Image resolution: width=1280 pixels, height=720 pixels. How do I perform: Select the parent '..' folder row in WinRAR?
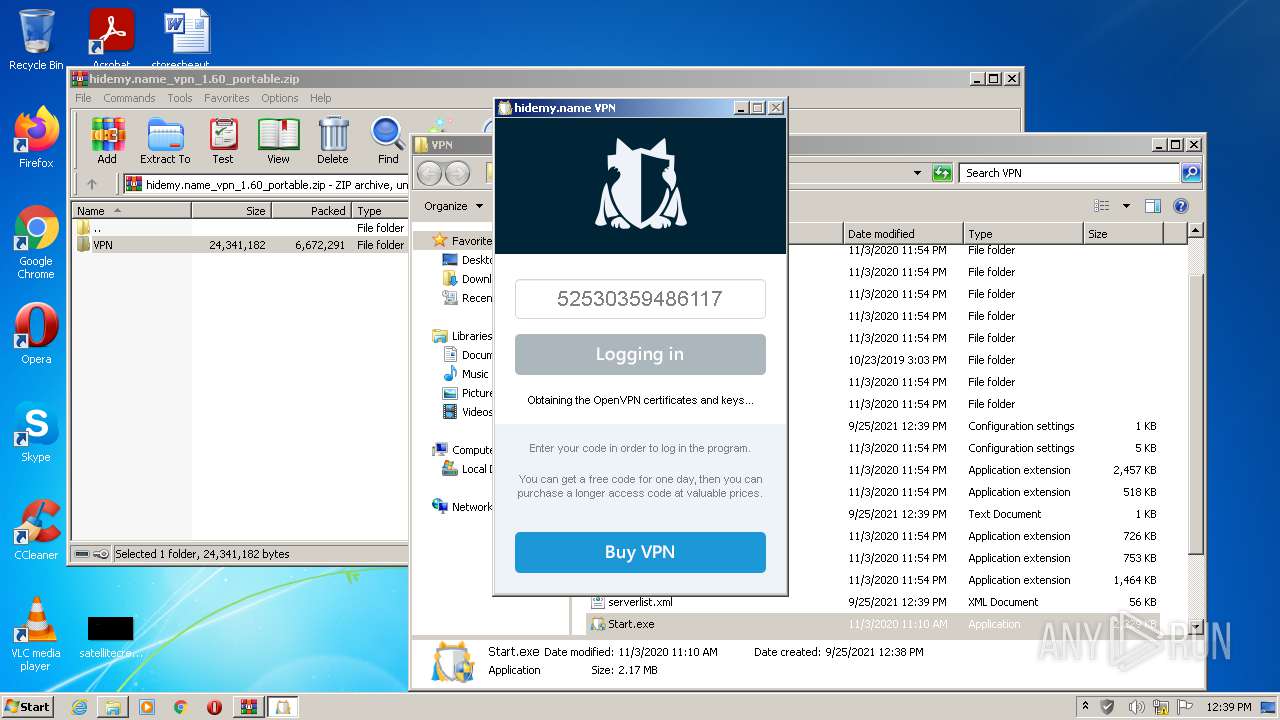pos(240,228)
